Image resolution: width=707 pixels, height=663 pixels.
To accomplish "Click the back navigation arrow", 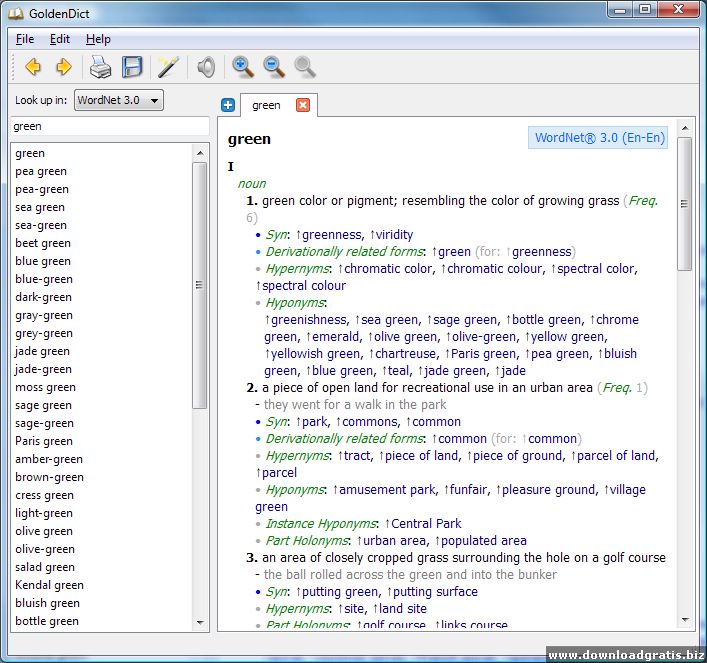I will (x=33, y=67).
